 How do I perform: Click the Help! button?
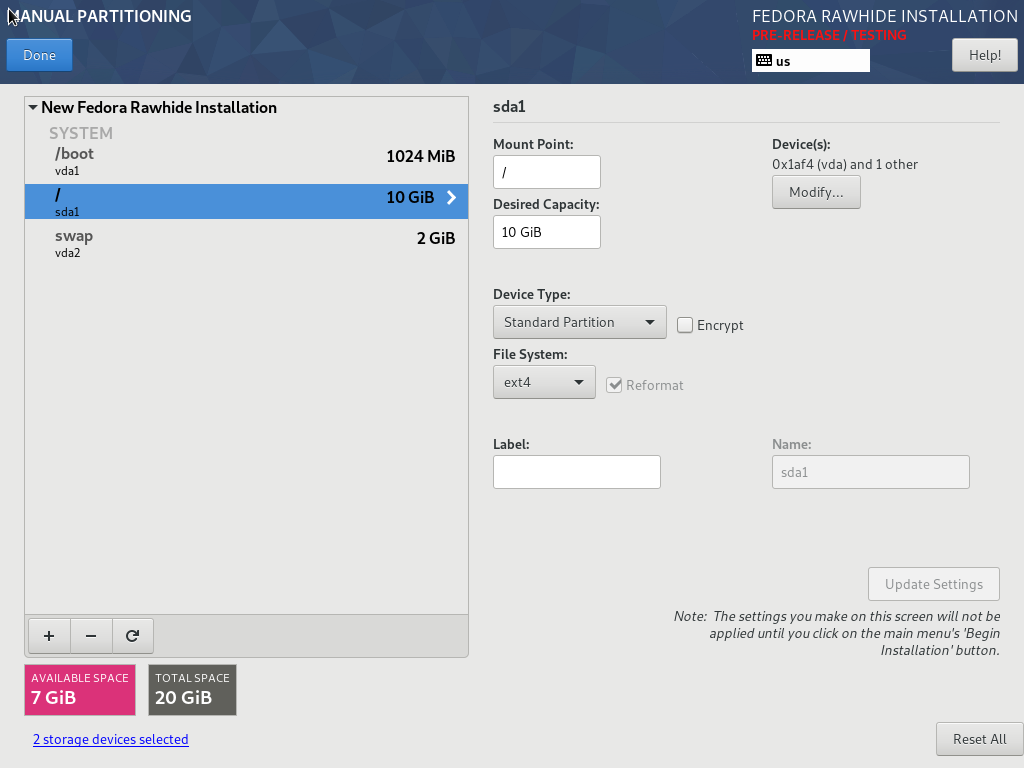(984, 56)
